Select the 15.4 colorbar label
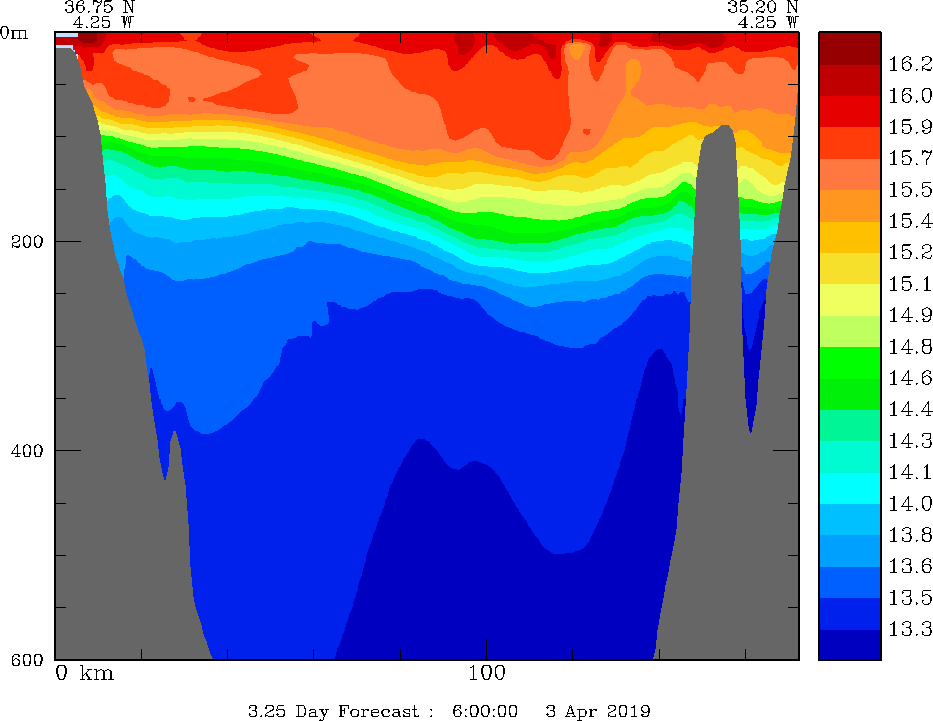Viewport: 933px width, 721px height. click(x=910, y=221)
